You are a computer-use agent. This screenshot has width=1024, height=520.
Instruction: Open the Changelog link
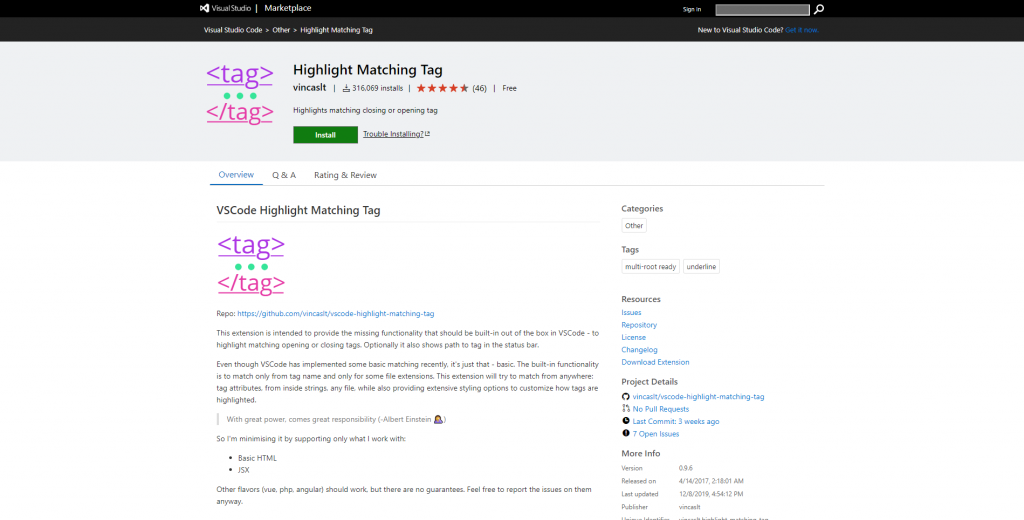(x=639, y=349)
